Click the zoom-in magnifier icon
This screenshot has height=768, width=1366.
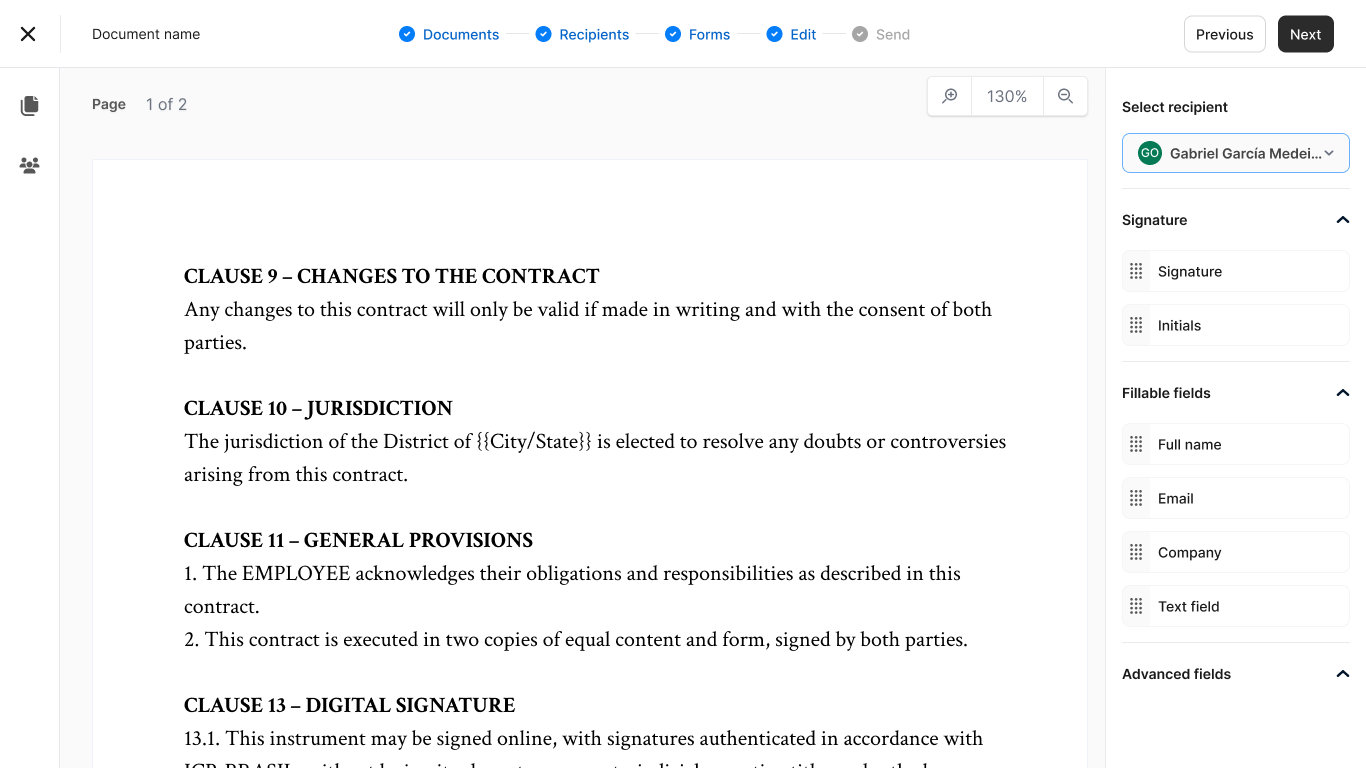(x=948, y=95)
